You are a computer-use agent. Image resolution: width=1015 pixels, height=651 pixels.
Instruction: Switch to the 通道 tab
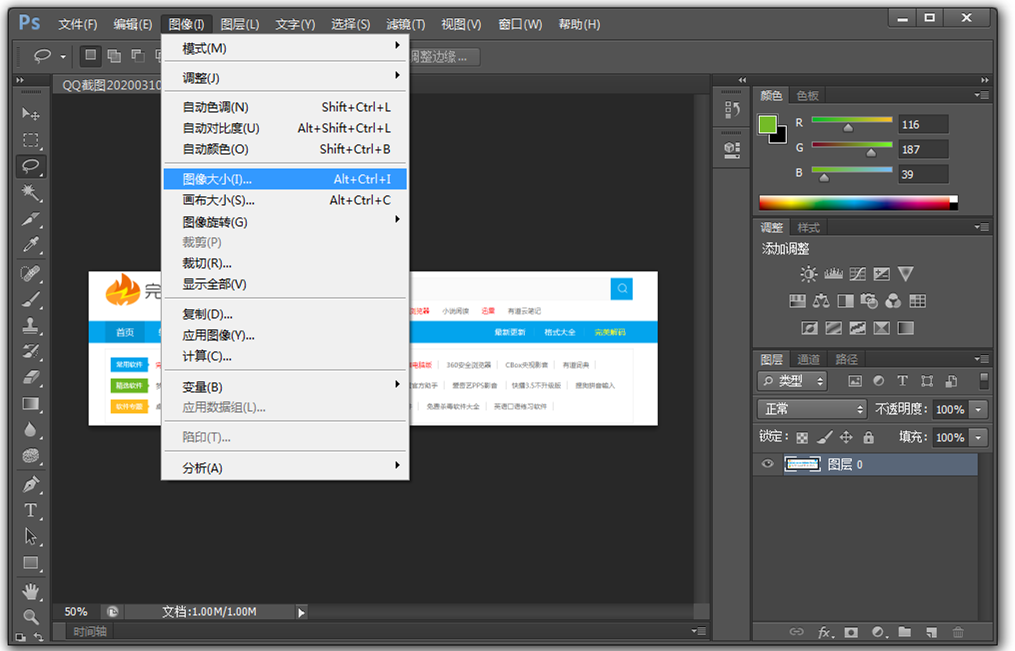coord(808,359)
